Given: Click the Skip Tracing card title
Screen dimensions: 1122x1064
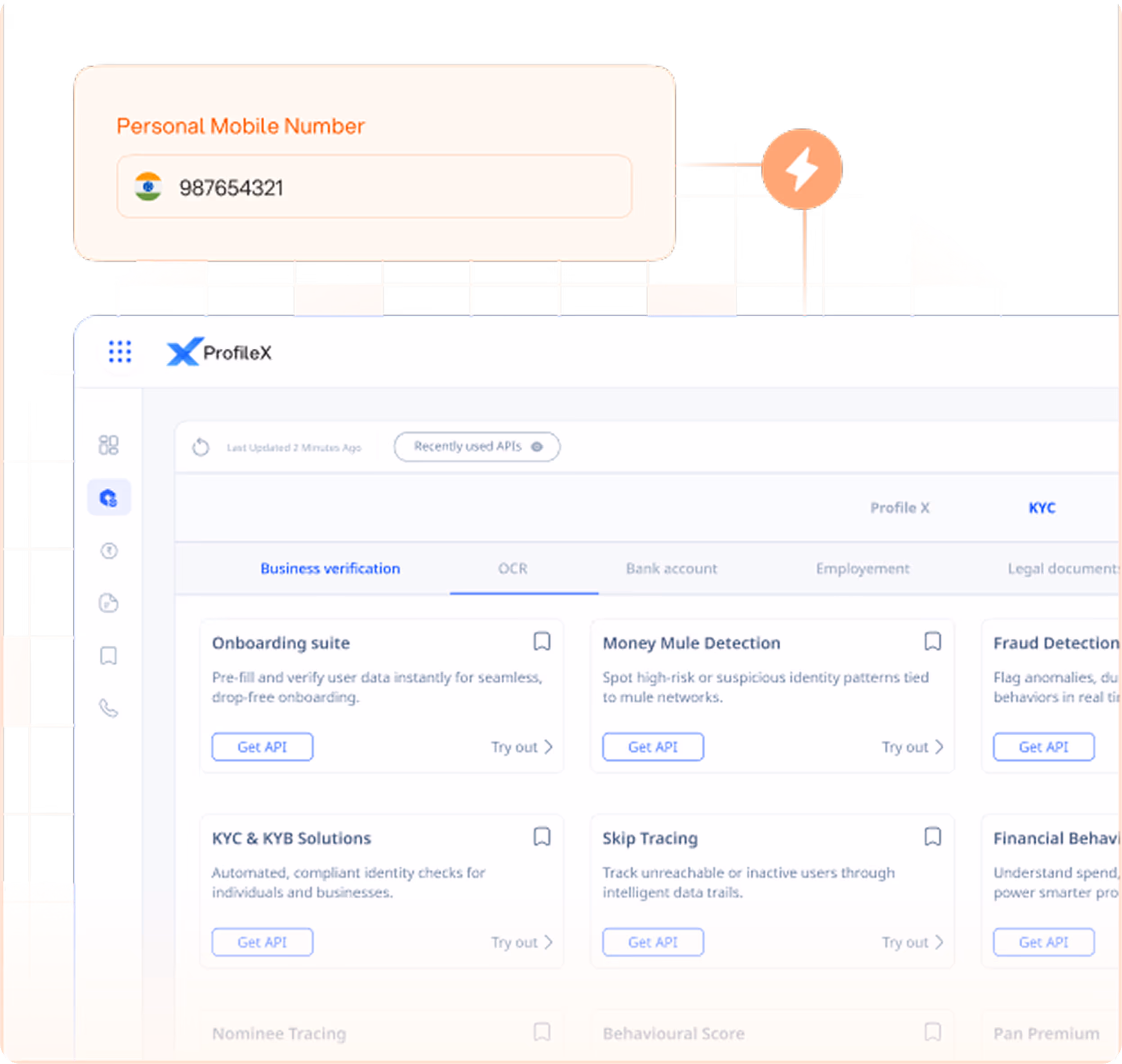Looking at the screenshot, I should coord(650,839).
